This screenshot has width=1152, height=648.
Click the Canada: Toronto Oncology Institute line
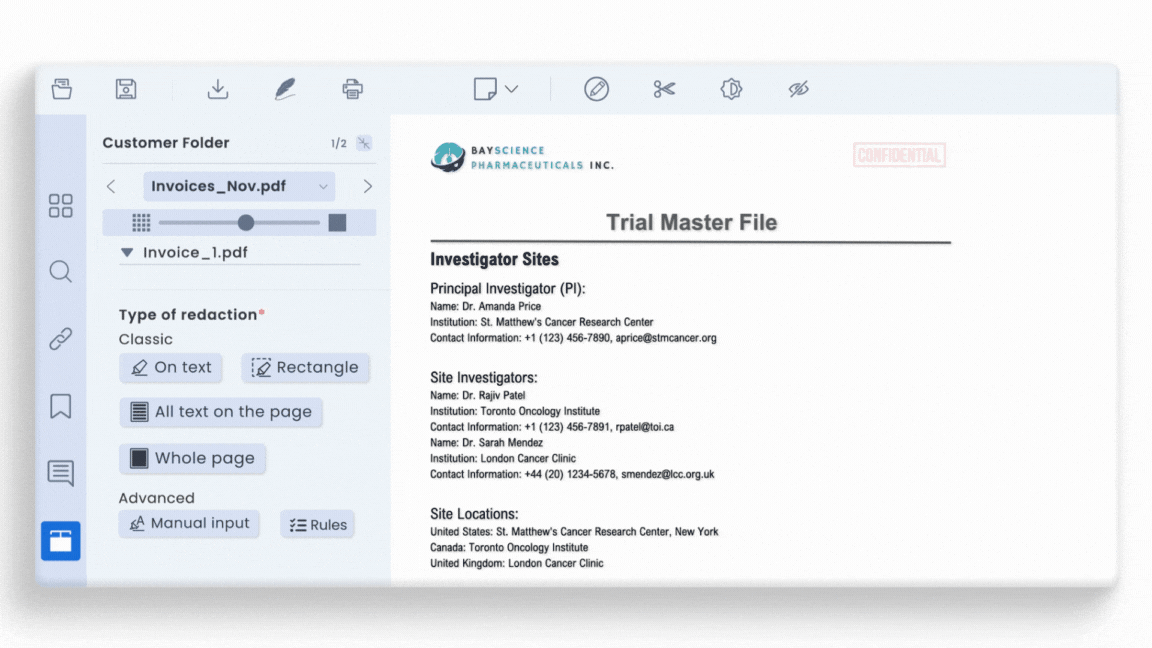(x=509, y=547)
